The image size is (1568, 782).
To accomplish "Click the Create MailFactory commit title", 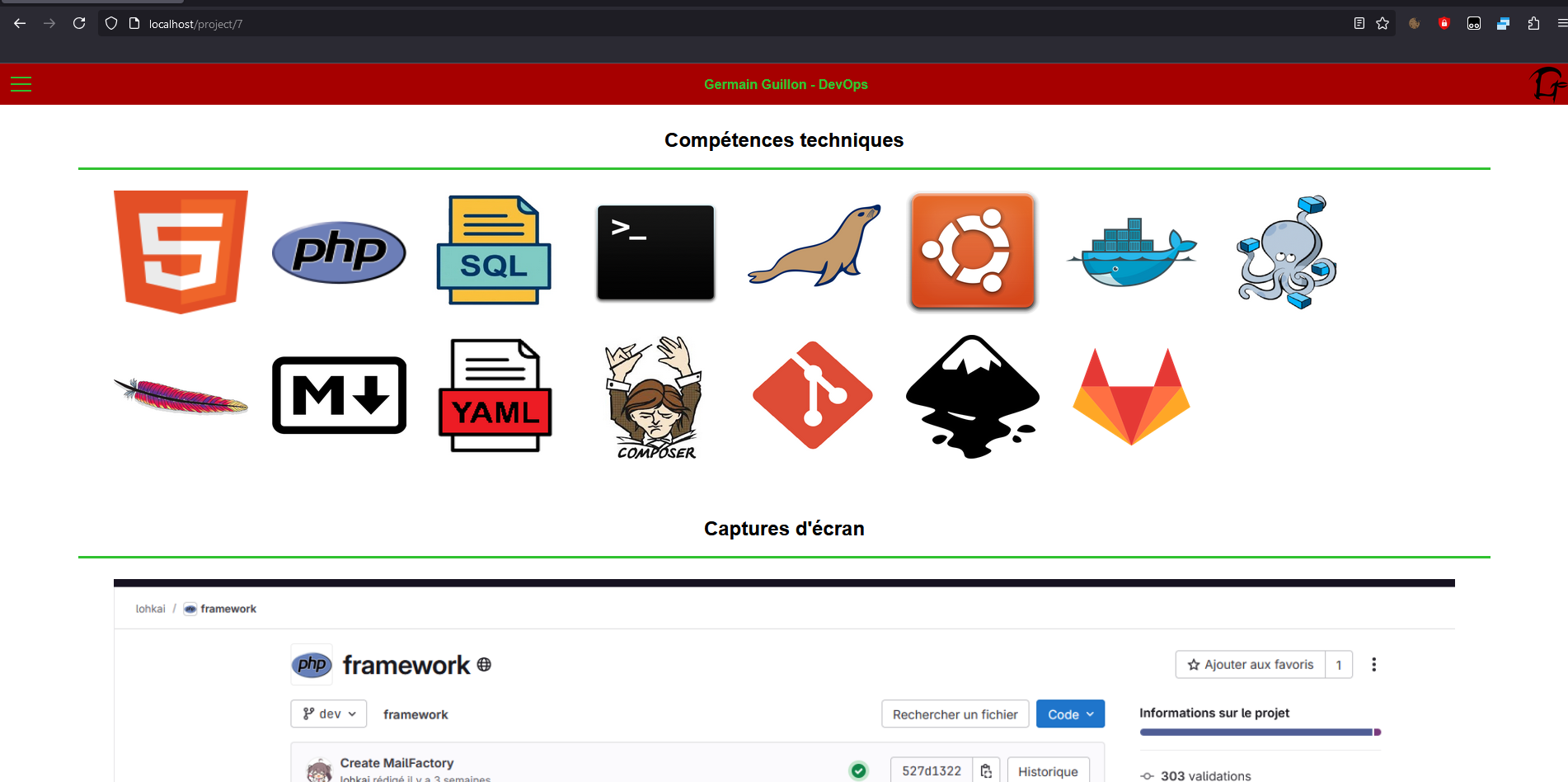I will pyautogui.click(x=397, y=763).
